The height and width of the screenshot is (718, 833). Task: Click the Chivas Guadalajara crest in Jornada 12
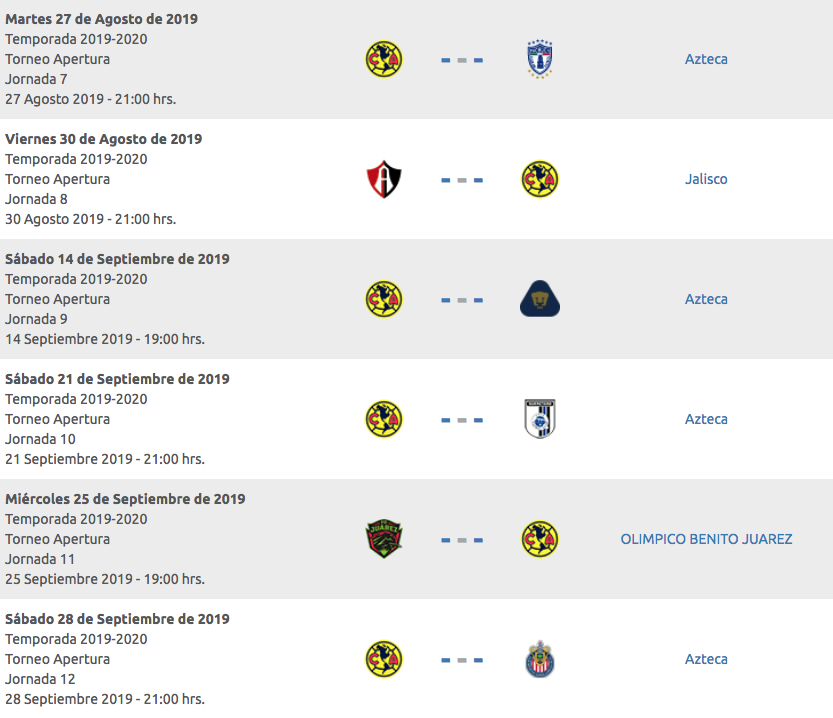(x=540, y=659)
